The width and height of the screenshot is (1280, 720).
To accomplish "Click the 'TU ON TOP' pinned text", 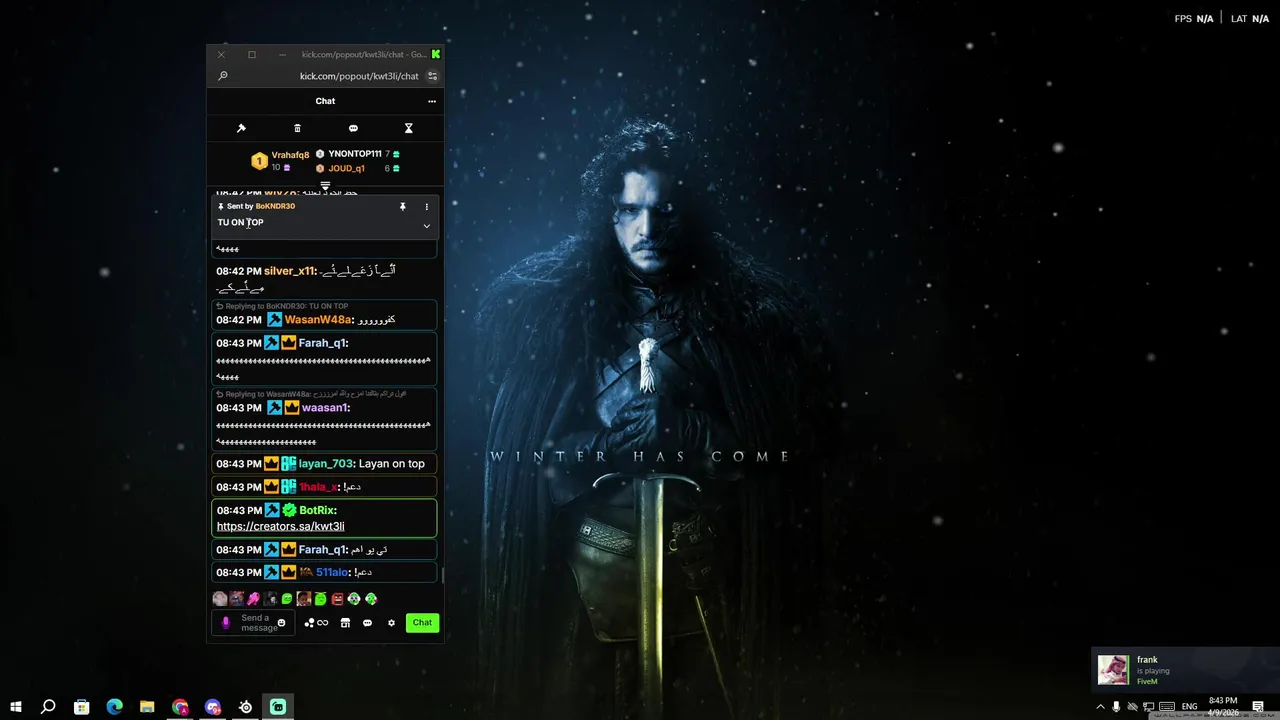I will [241, 223].
